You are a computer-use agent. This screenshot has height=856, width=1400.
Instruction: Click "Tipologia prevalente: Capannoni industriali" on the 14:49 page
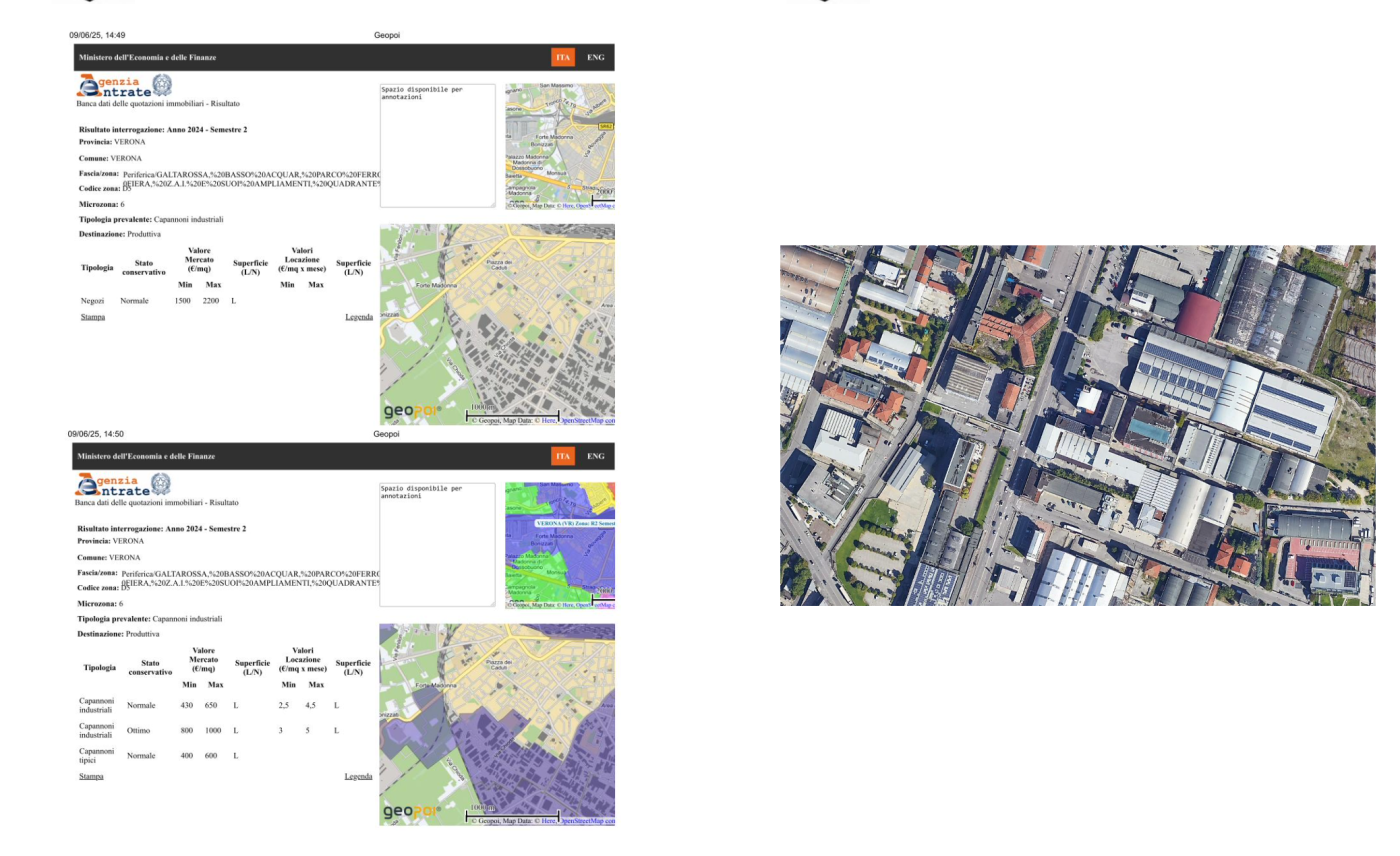tap(151, 219)
